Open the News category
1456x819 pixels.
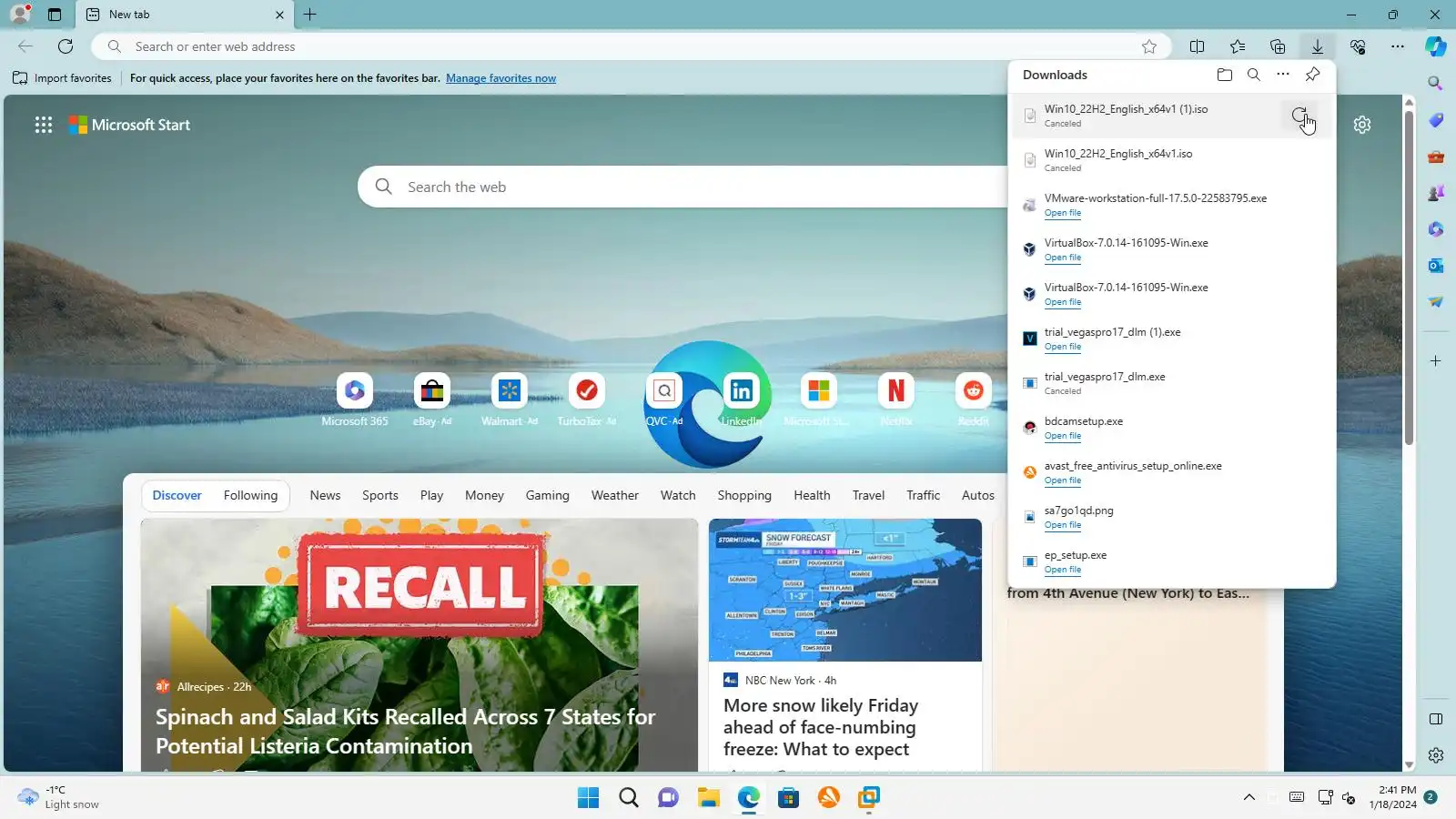[325, 495]
